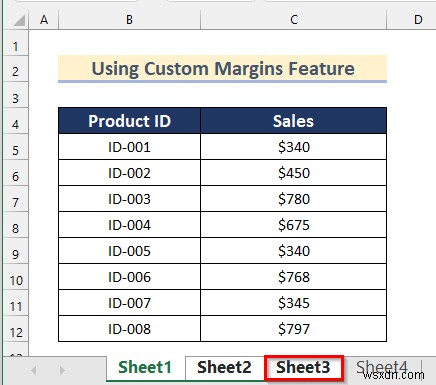Click the Select All corner triangle
Image resolution: width=436 pixels, height=385 pixels.
[x=19, y=20]
